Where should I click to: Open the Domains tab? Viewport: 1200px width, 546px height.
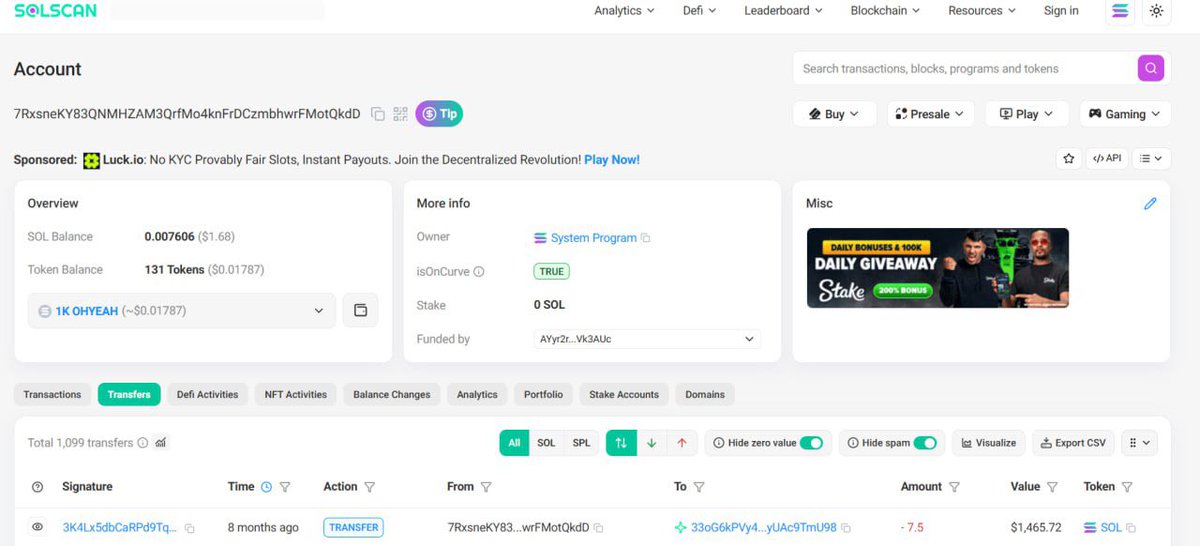pos(705,394)
